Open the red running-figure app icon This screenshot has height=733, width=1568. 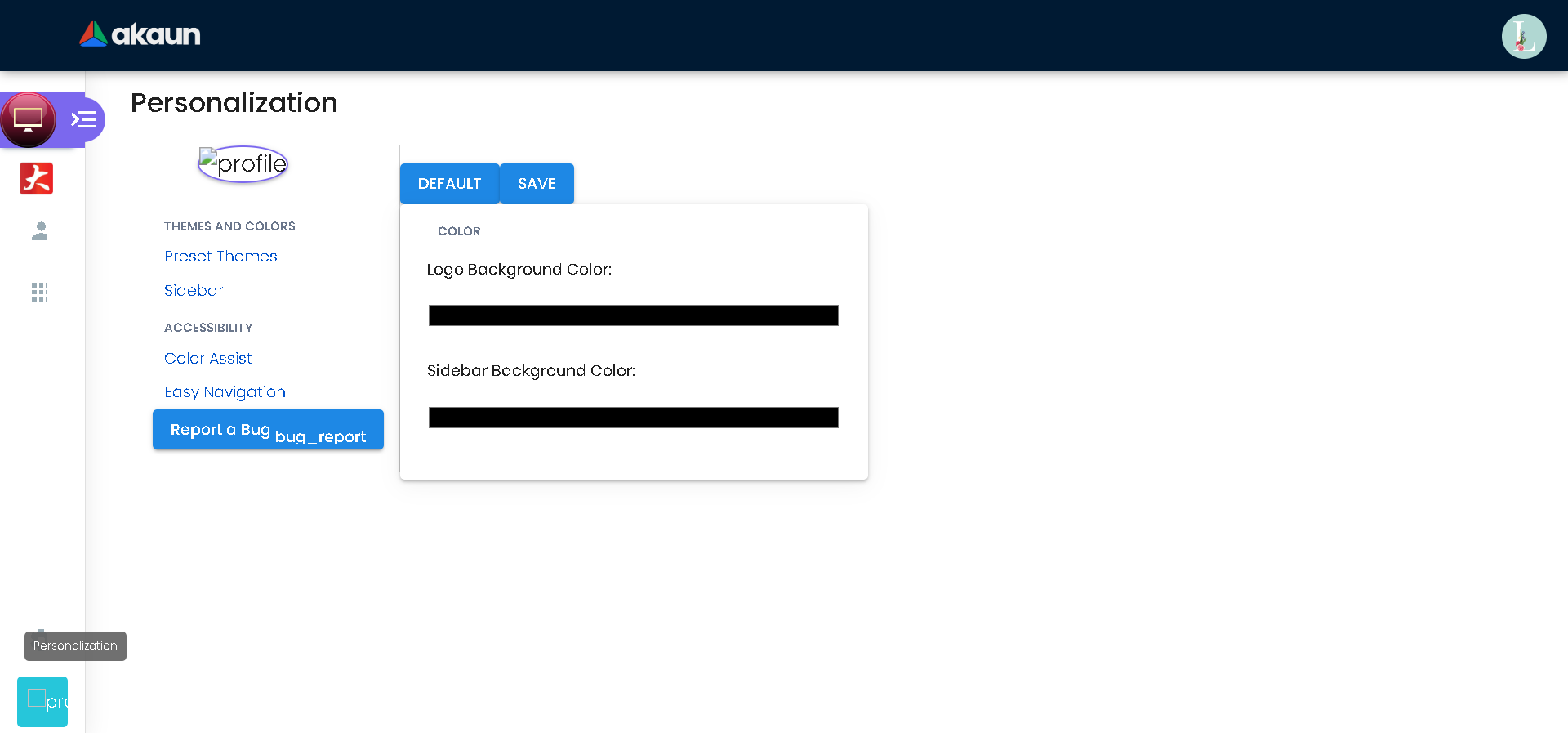click(37, 178)
